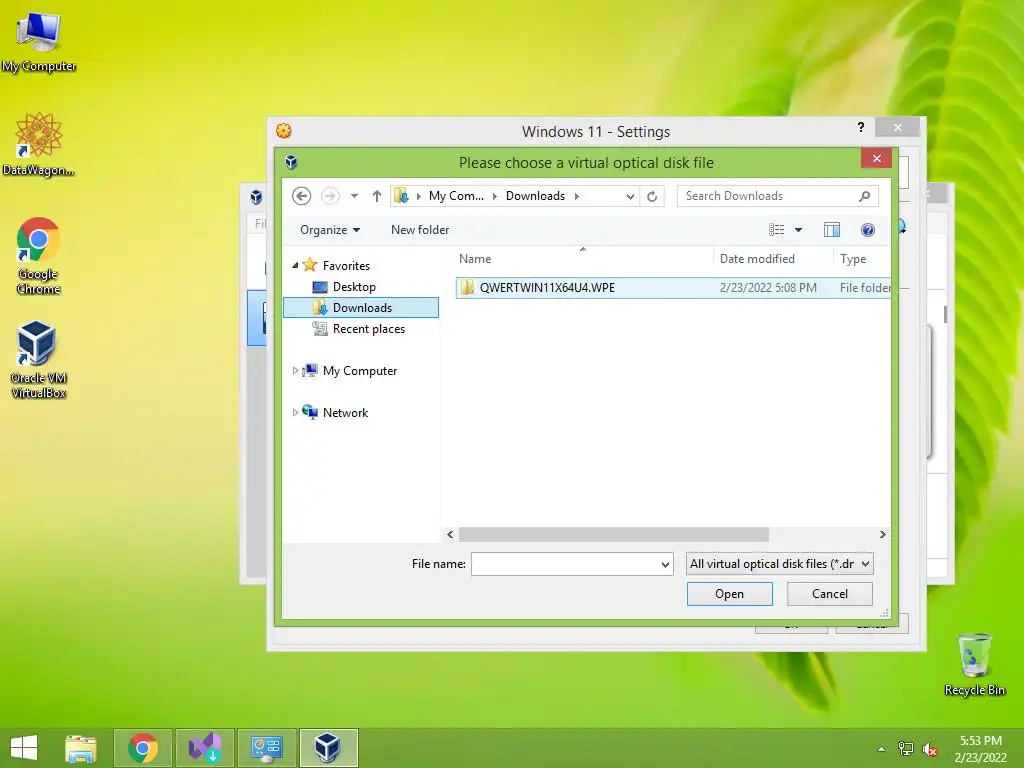The width and height of the screenshot is (1024, 768).
Task: Expand arrow after Downloads breadcrumb
Action: pos(577,196)
